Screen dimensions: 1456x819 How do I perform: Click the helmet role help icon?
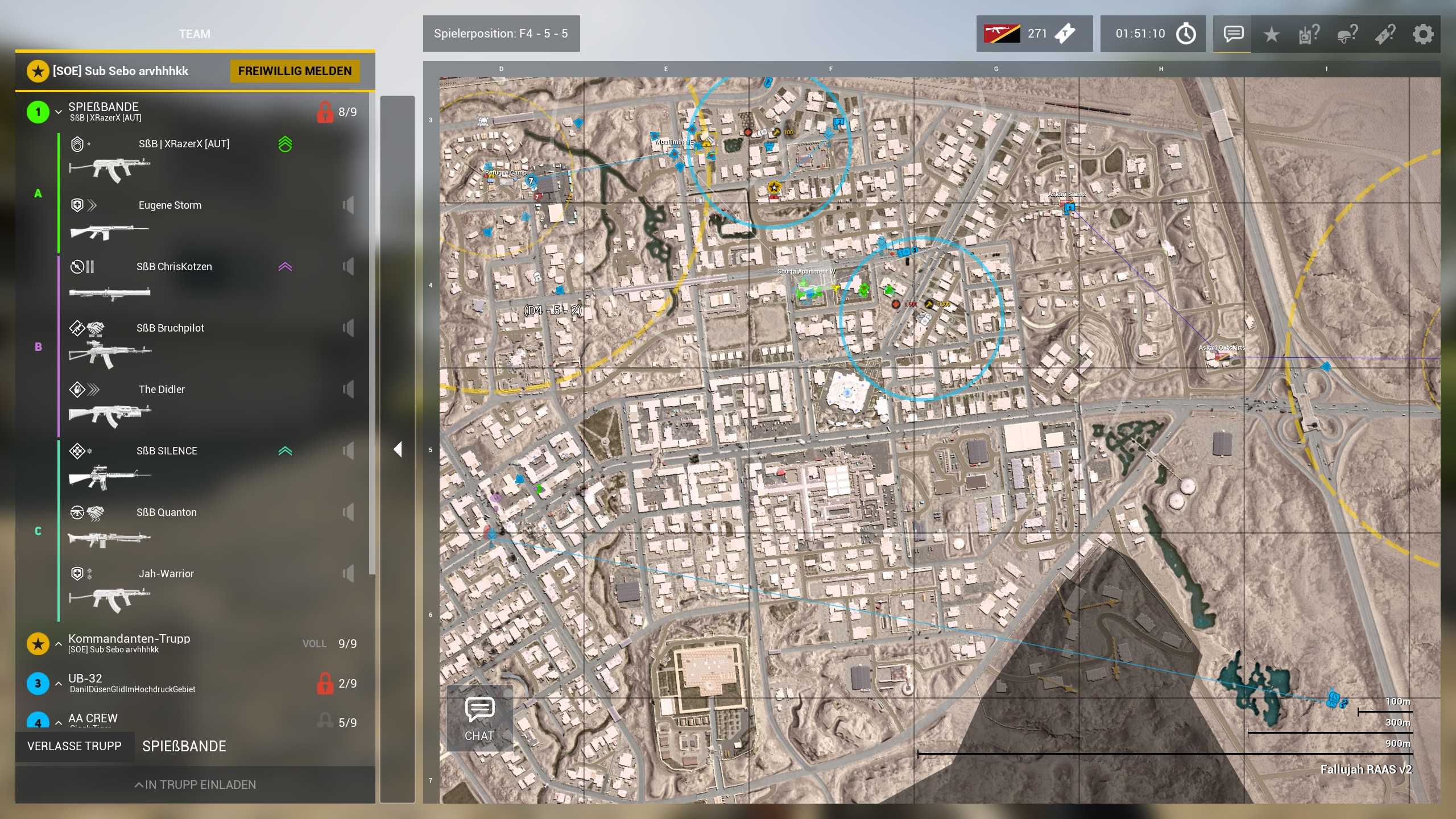[x=1347, y=34]
